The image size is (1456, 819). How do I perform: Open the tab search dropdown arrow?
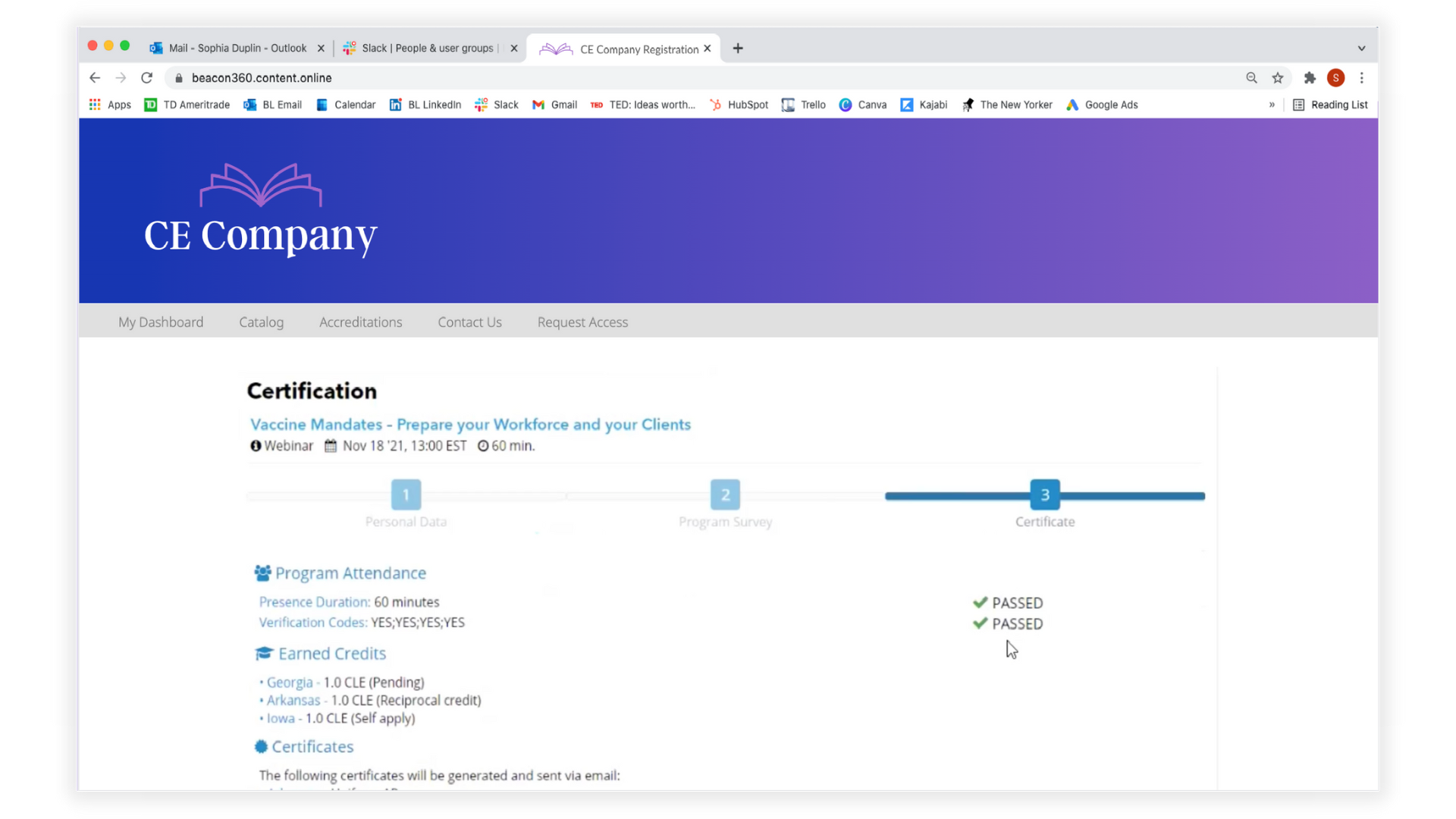pyautogui.click(x=1361, y=49)
